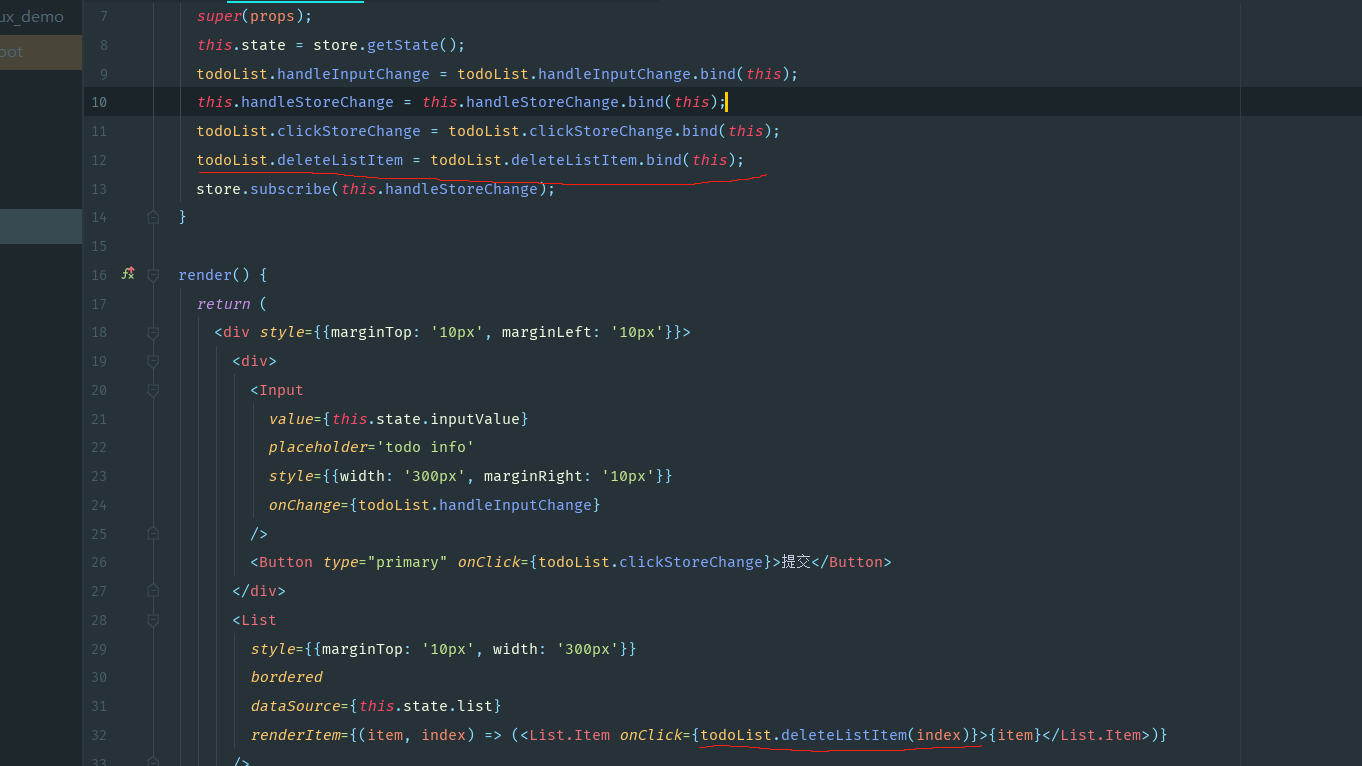The height and width of the screenshot is (766, 1362).
Task: Click the 'todo info' placeholder string
Action: tap(425, 447)
